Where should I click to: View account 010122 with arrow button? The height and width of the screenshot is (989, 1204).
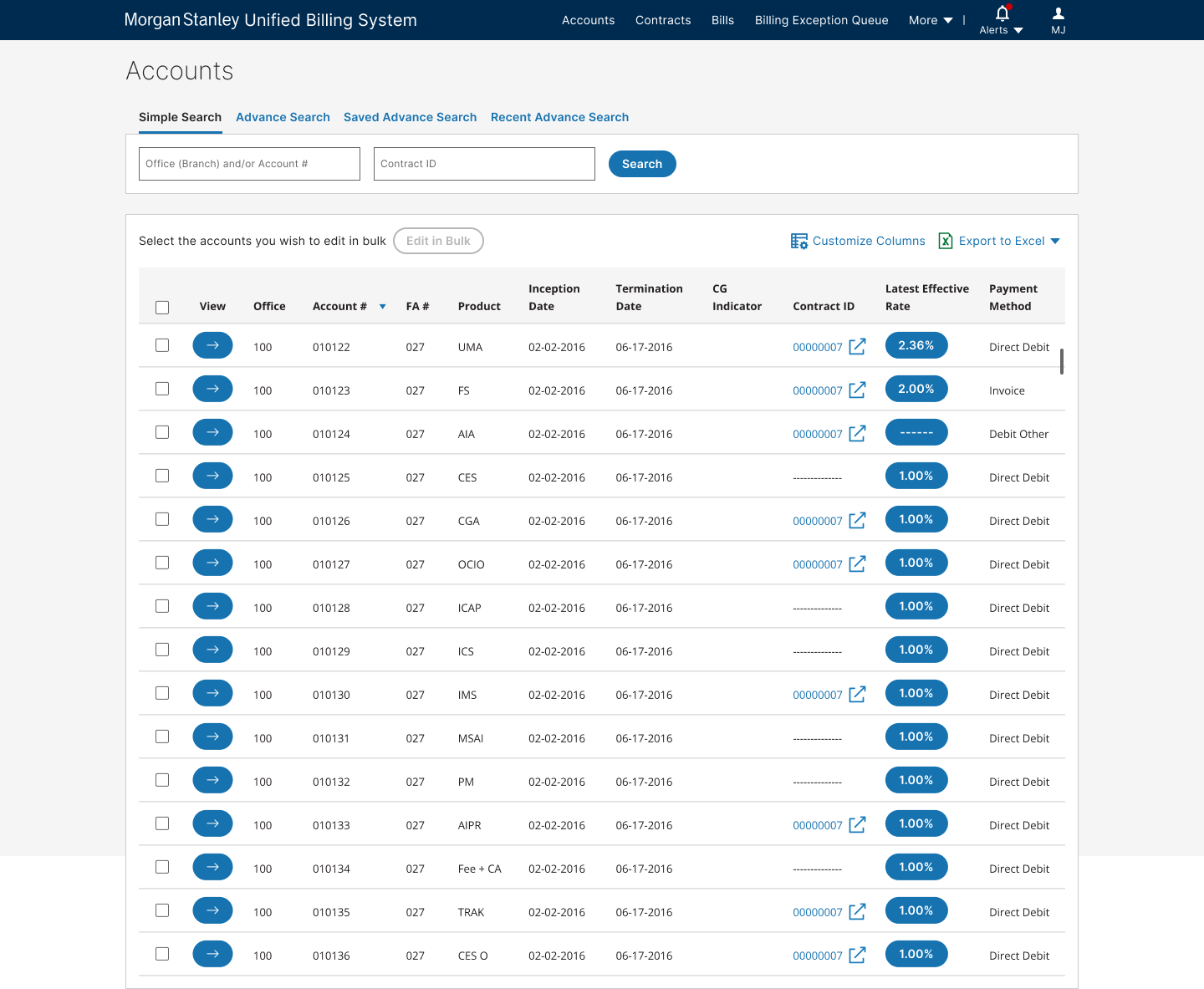tap(212, 345)
